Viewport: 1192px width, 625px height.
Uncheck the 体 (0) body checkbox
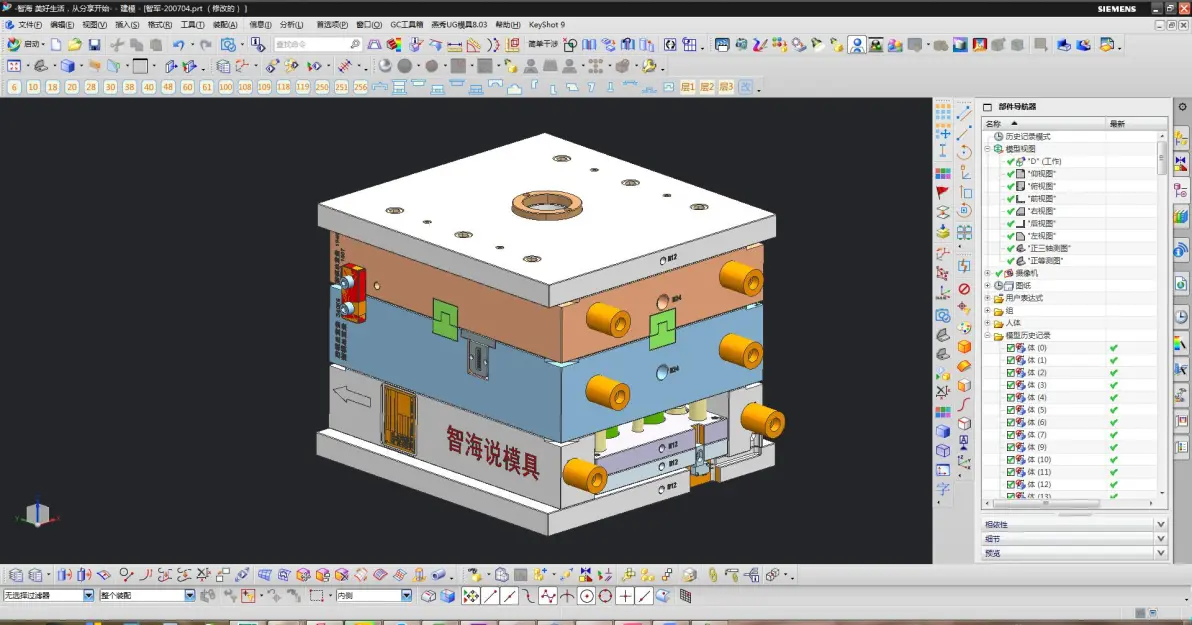[x=1011, y=347]
